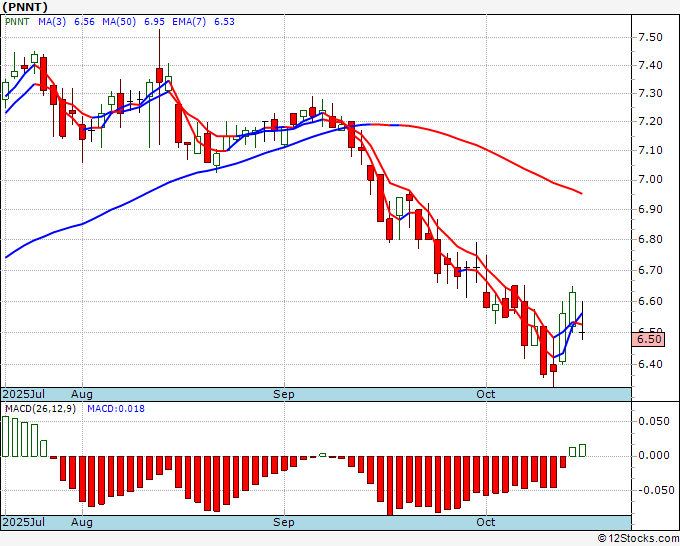Click the 6.50 current price tag

tap(648, 339)
